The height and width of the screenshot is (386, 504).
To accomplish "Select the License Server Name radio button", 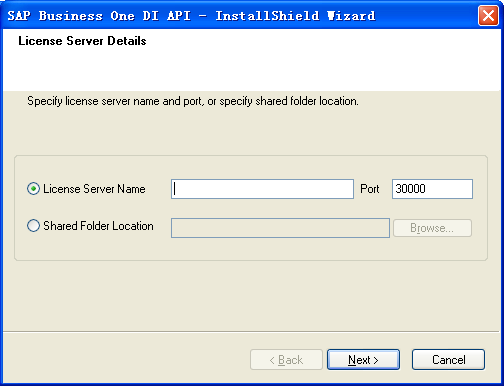I will 33,189.
